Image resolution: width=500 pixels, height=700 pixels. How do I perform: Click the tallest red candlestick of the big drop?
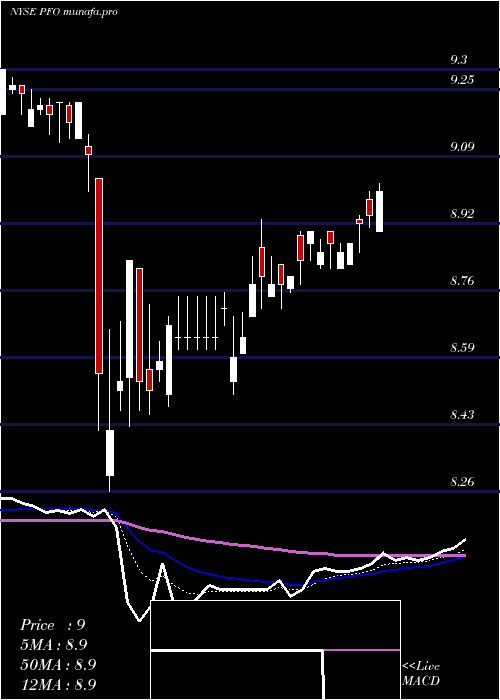click(99, 275)
